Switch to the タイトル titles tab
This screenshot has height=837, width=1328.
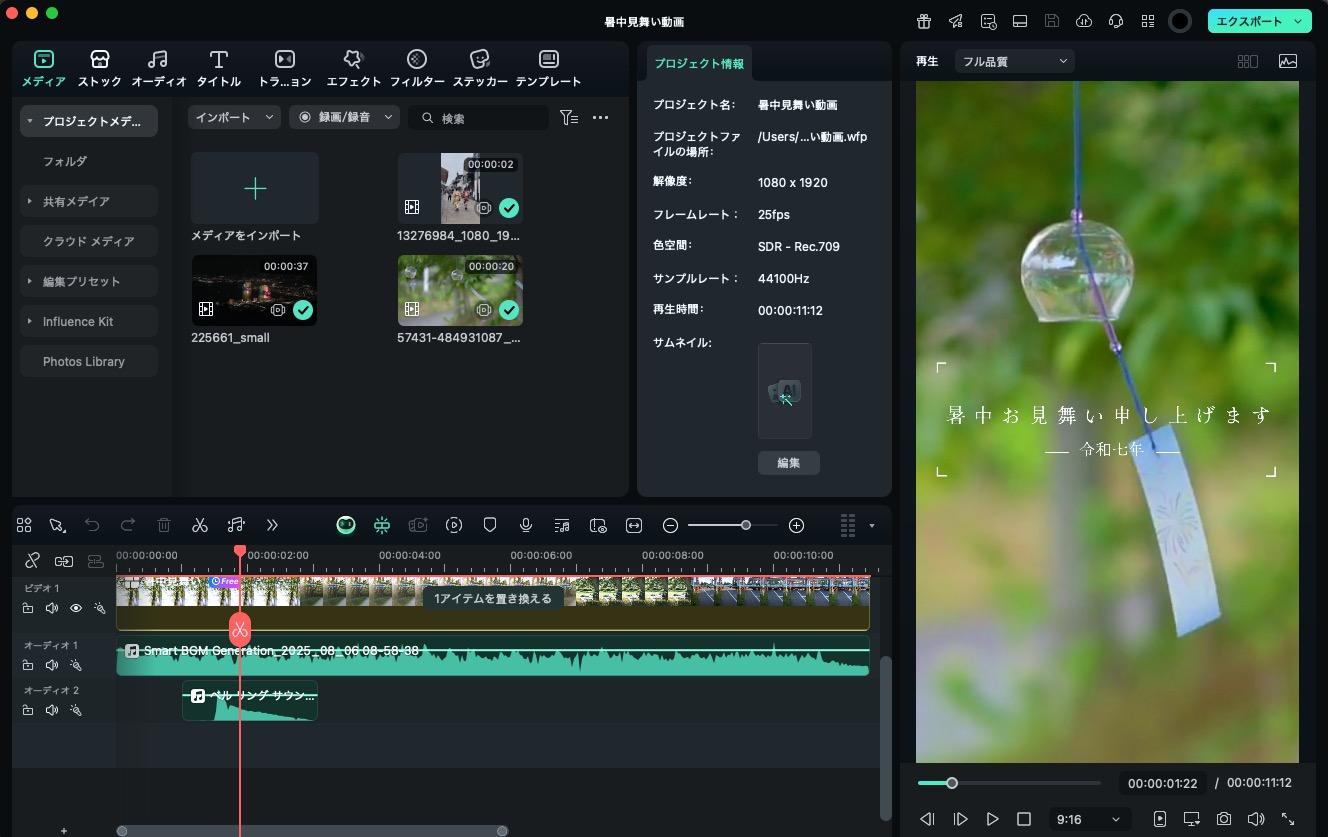[x=219, y=68]
